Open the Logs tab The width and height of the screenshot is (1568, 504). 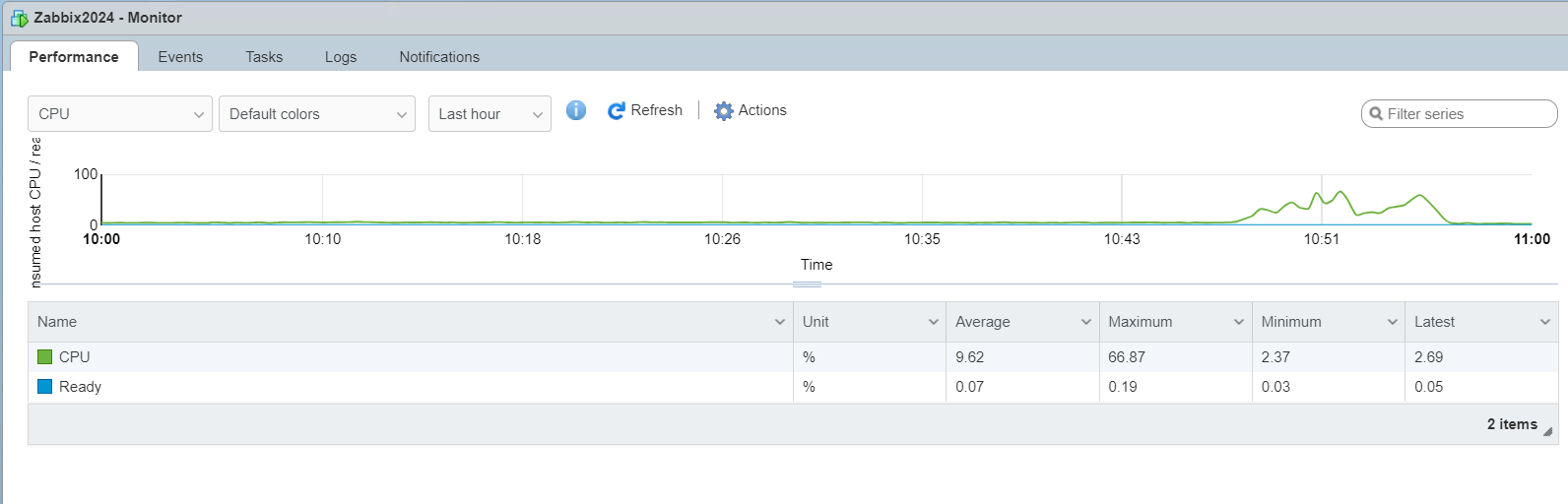point(341,57)
